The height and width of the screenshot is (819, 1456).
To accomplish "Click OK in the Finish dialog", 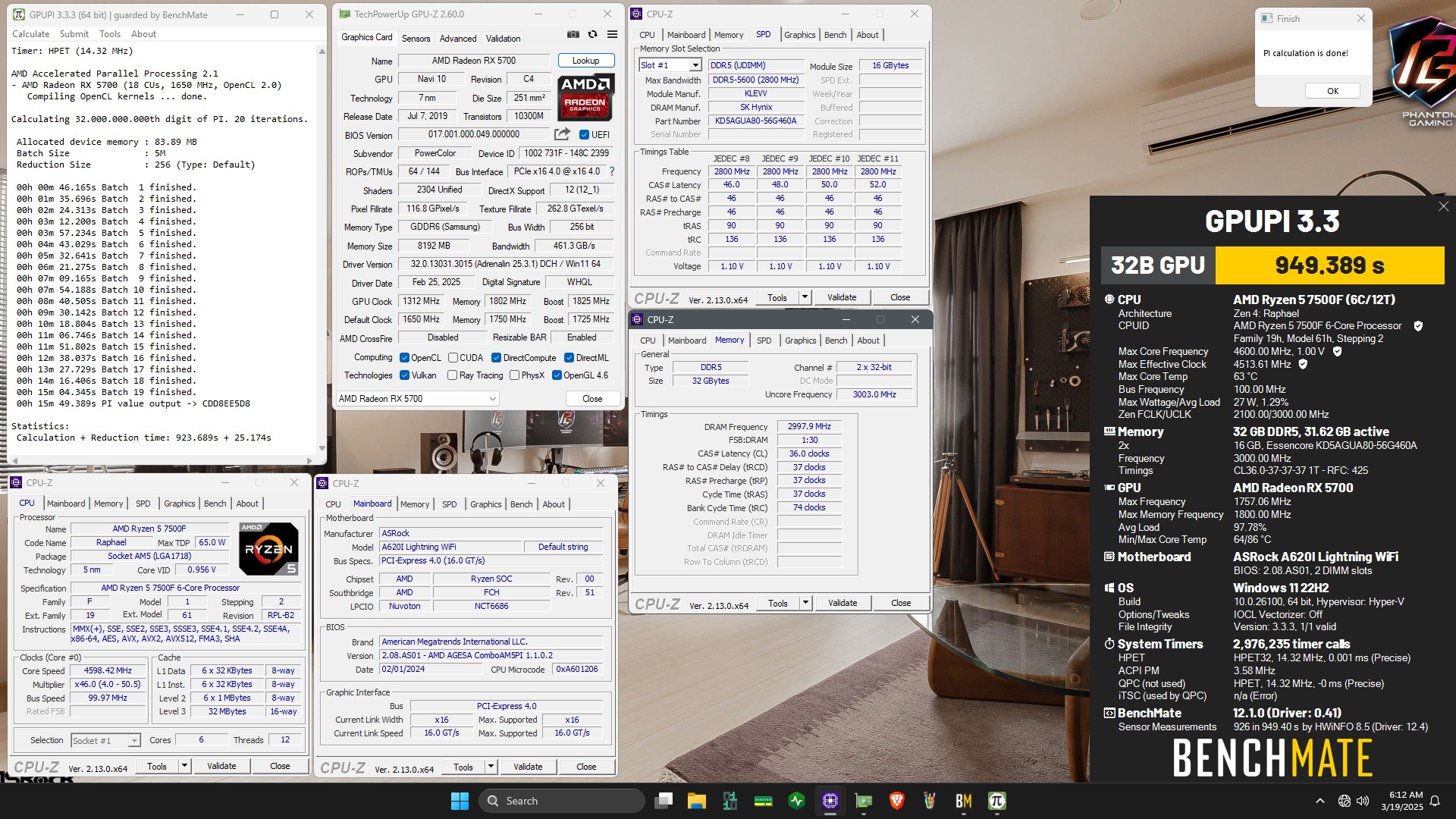I will pos(1332,91).
